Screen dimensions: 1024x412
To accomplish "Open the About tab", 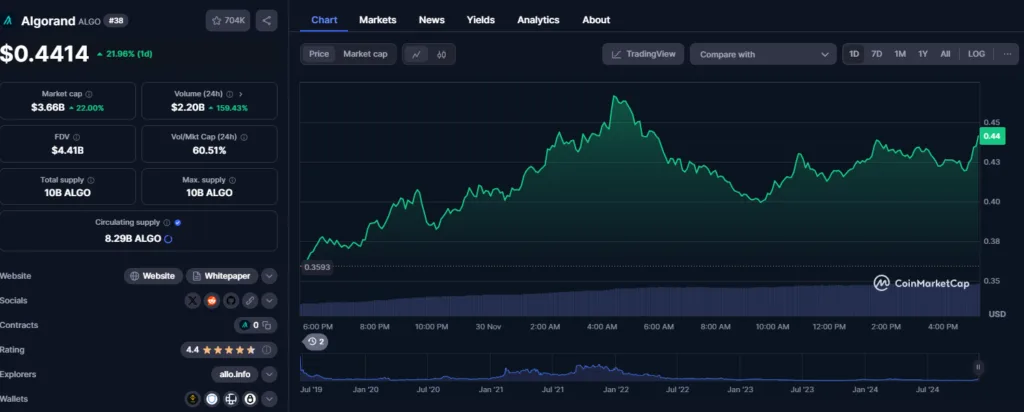I will 596,20.
